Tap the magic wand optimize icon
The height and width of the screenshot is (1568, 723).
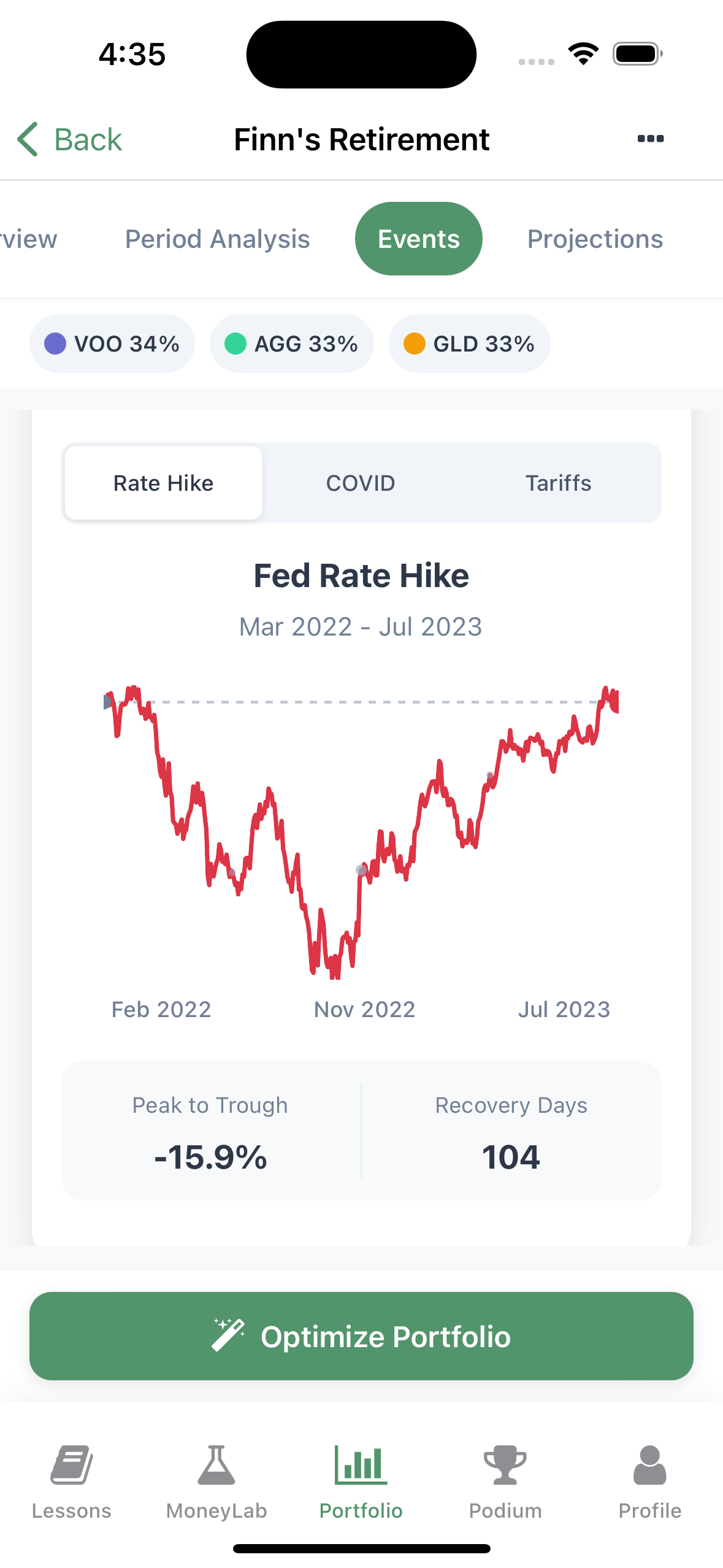pos(228,1335)
